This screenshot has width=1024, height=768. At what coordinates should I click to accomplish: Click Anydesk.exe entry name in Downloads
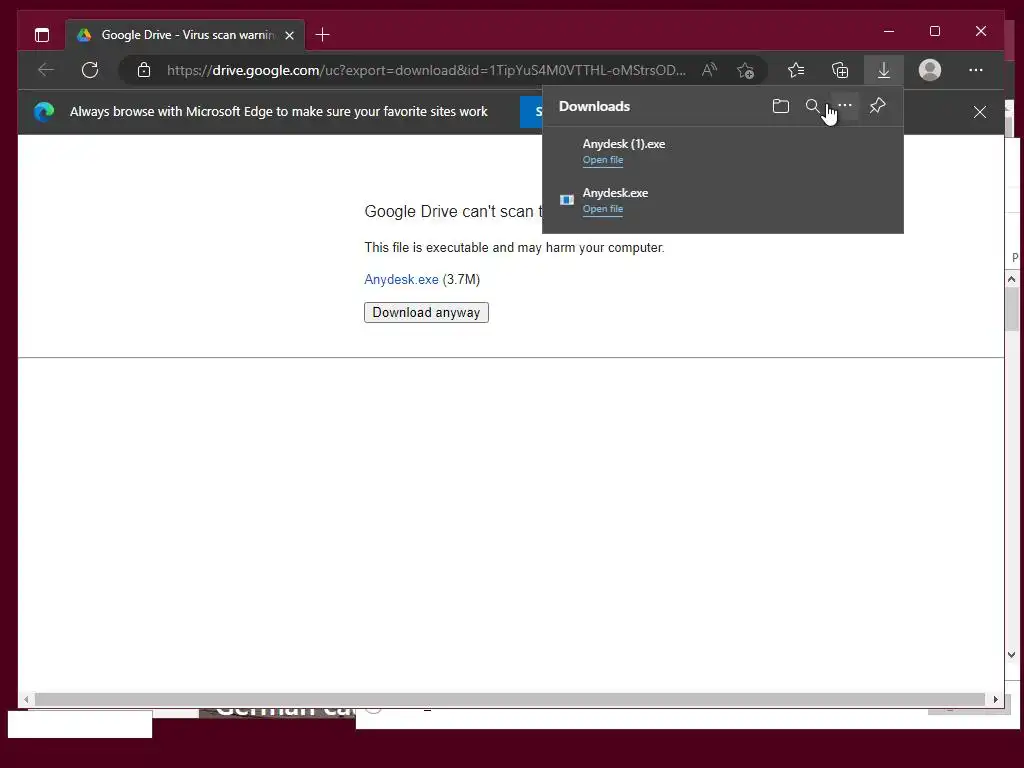click(x=615, y=193)
